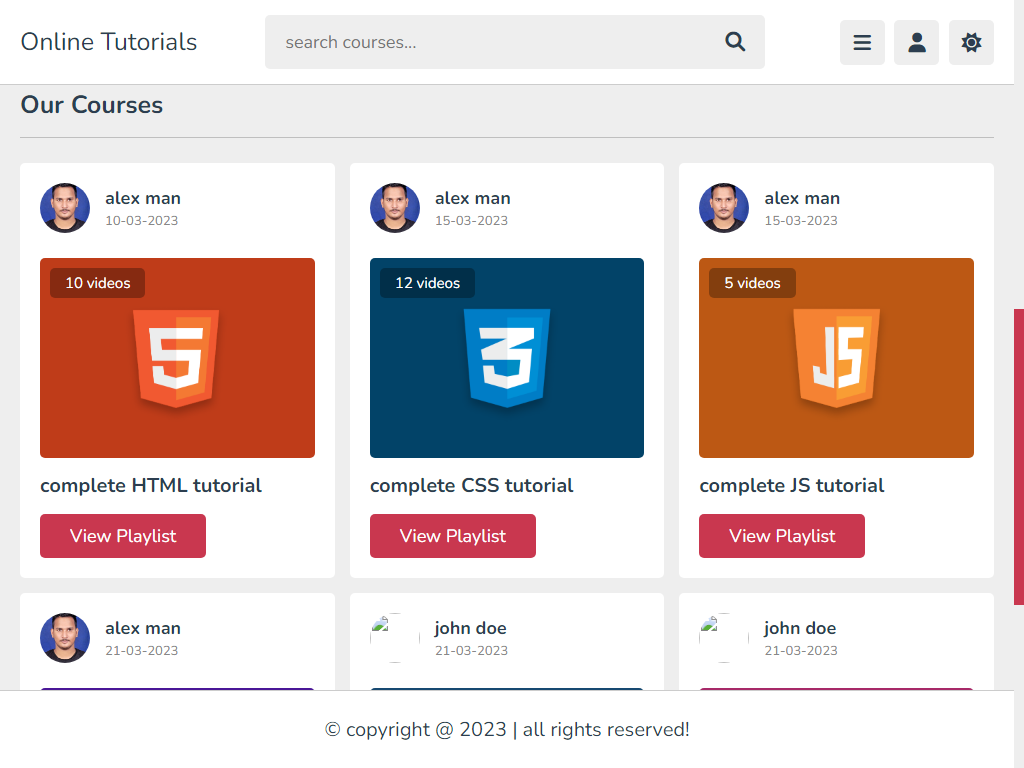View Playlist for complete CSS tutorial
Viewport: 1024px width, 768px height.
click(453, 536)
